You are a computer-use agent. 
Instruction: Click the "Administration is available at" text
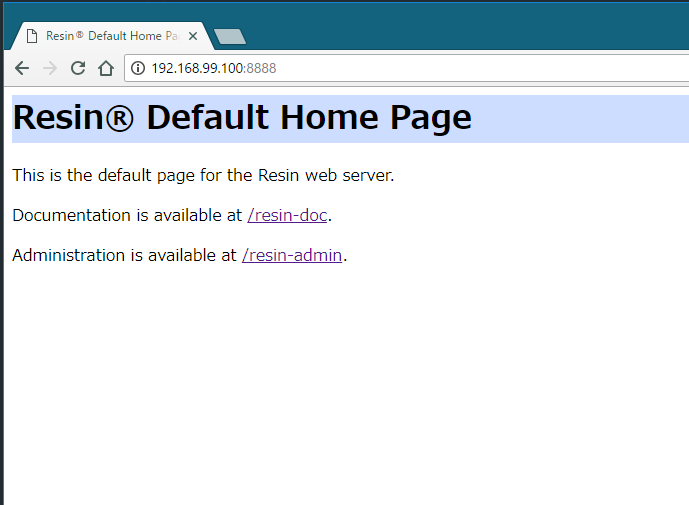click(x=124, y=255)
